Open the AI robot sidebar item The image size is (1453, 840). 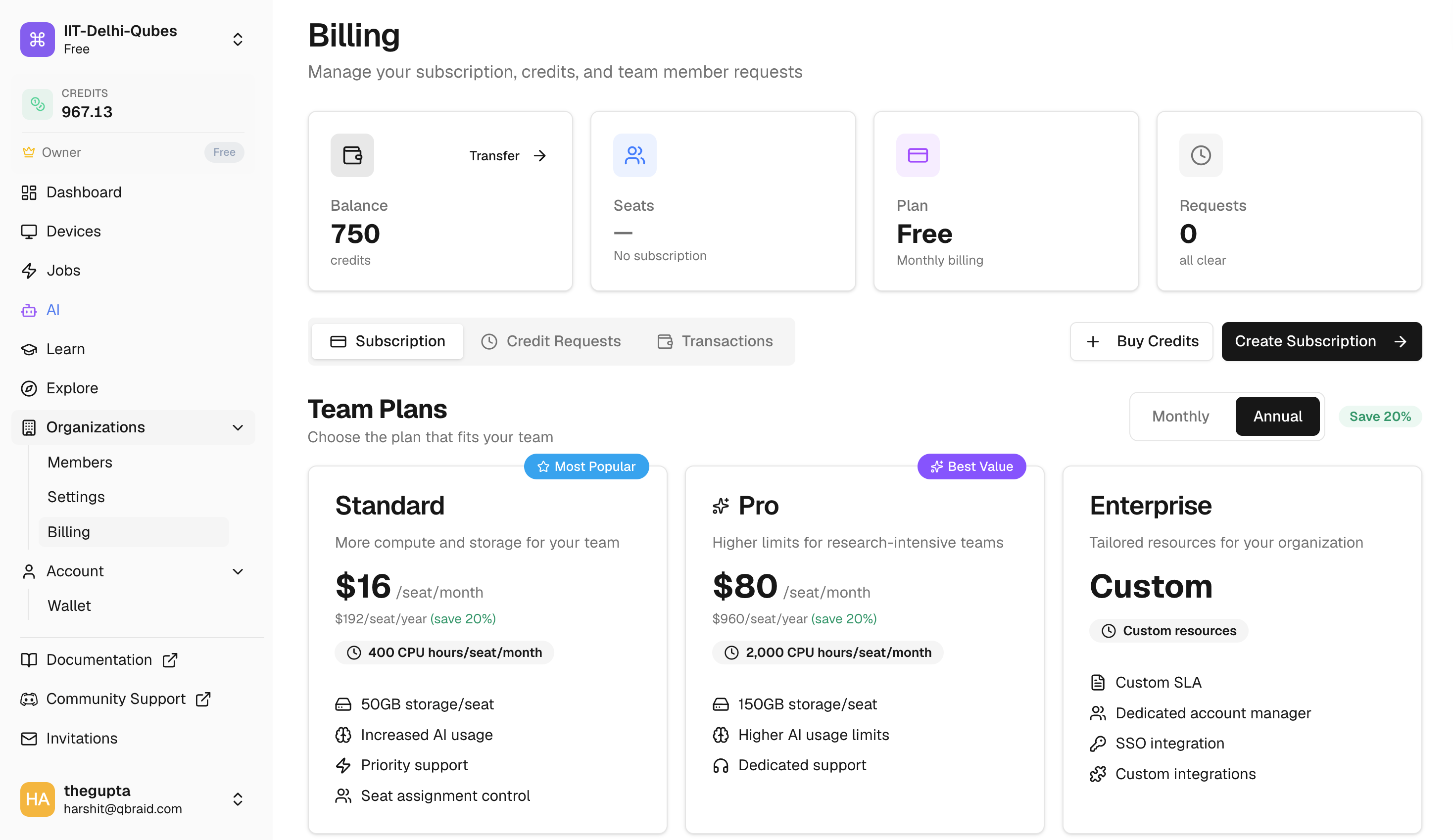pos(52,310)
